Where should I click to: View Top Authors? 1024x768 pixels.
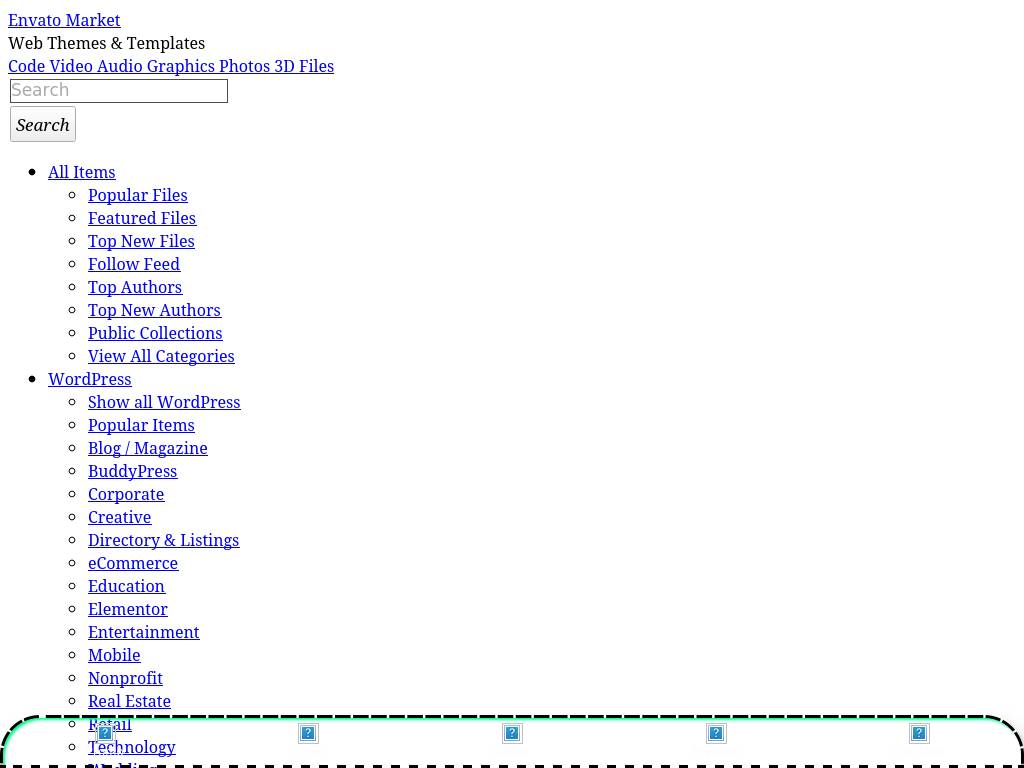click(135, 287)
